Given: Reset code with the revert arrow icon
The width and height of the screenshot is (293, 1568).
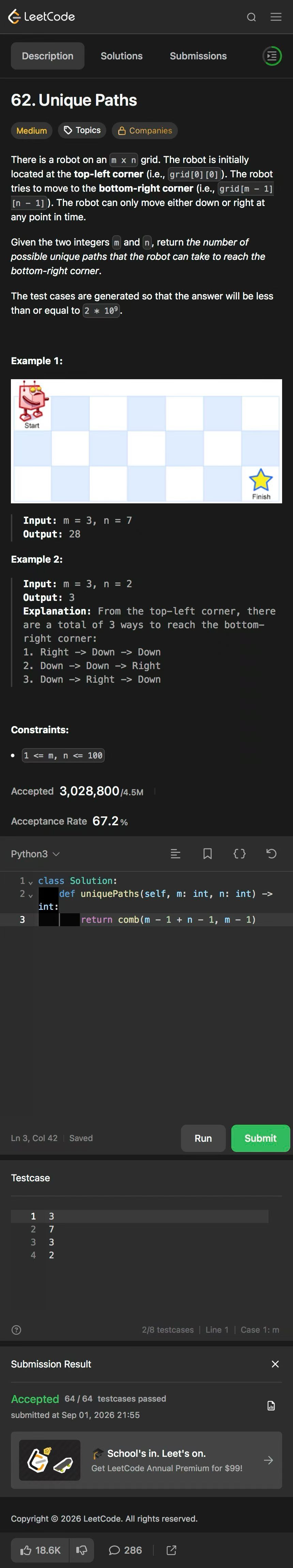Looking at the screenshot, I should 272,854.
